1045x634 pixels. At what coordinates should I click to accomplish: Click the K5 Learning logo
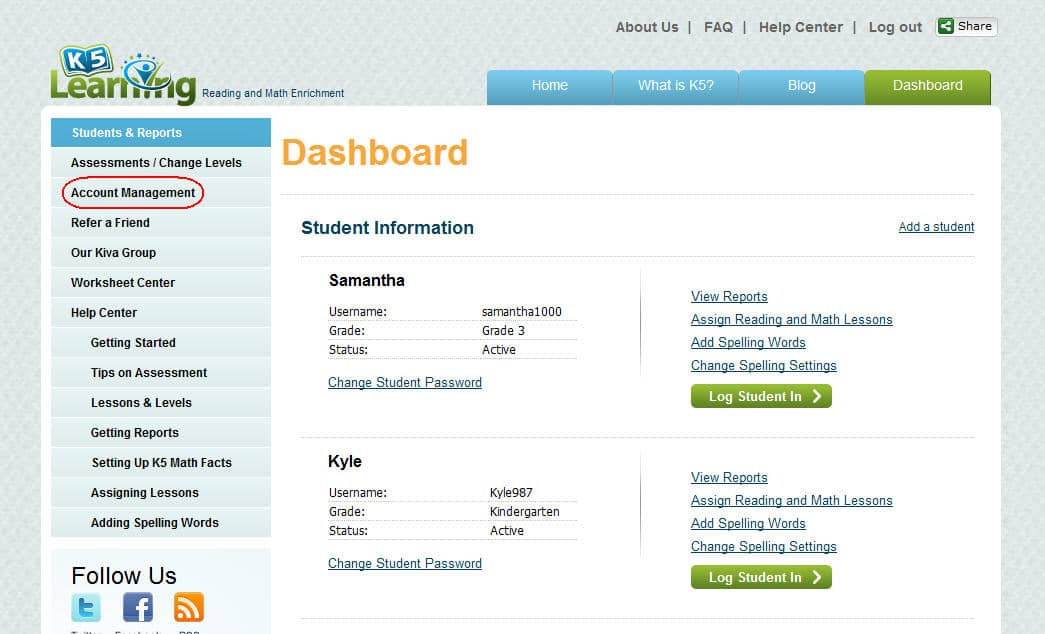pyautogui.click(x=123, y=74)
